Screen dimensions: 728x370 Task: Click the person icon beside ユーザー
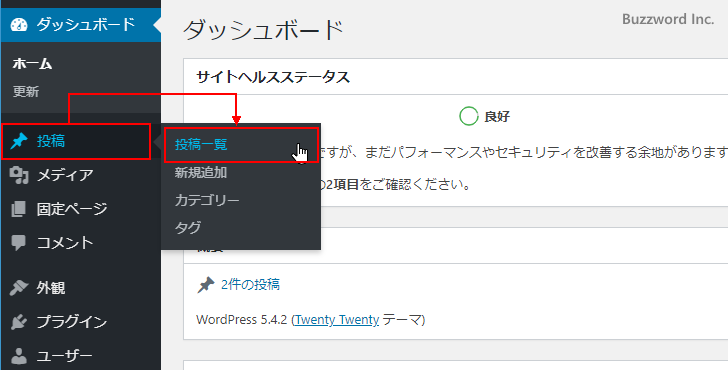pyautogui.click(x=19, y=356)
